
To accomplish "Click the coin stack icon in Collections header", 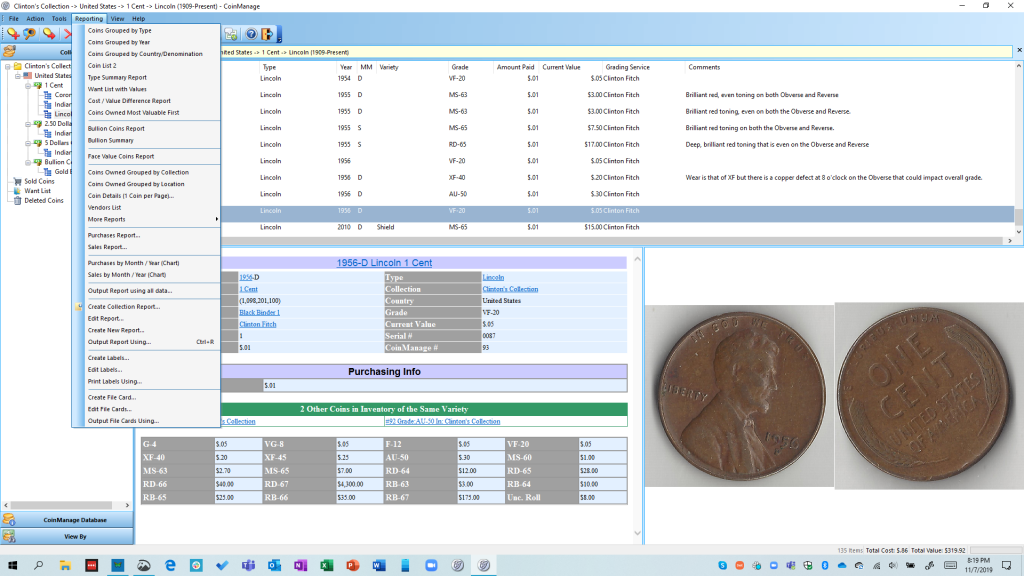I will [x=9, y=52].
